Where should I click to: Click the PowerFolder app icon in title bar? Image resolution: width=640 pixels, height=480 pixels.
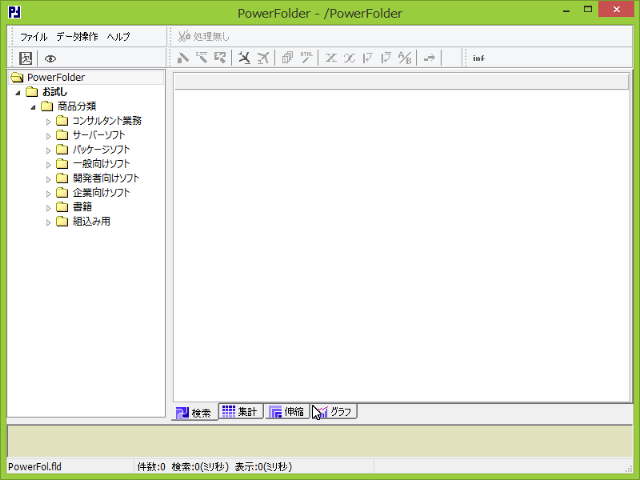tap(15, 12)
